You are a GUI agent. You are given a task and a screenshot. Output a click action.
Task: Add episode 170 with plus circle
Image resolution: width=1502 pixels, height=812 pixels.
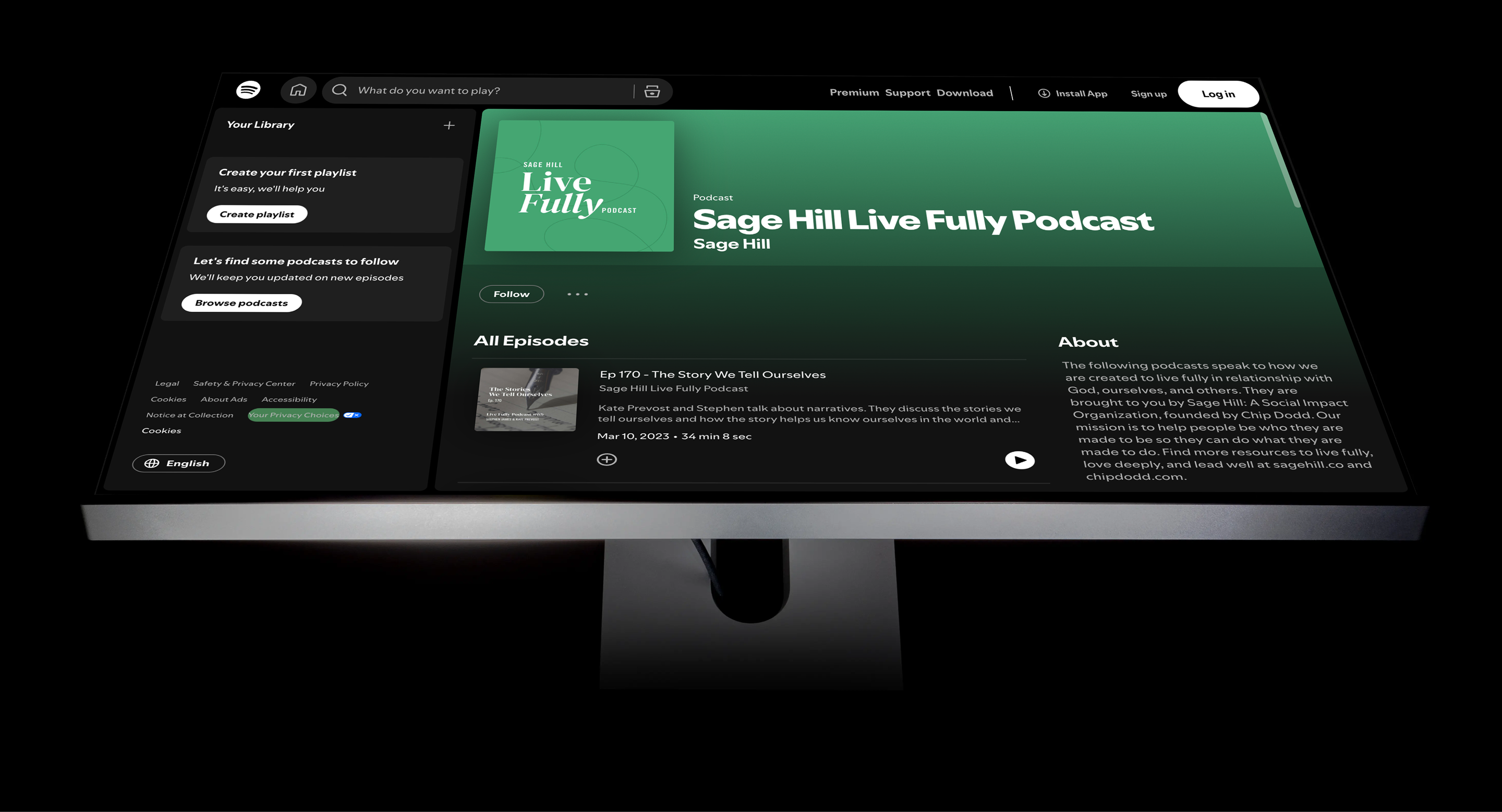click(607, 459)
